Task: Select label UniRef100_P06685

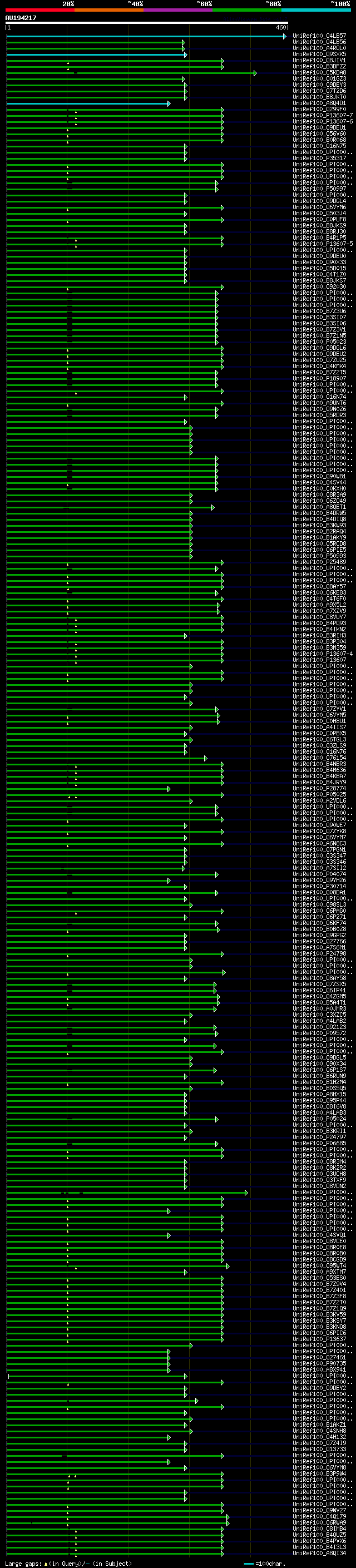Action: (x=319, y=1143)
